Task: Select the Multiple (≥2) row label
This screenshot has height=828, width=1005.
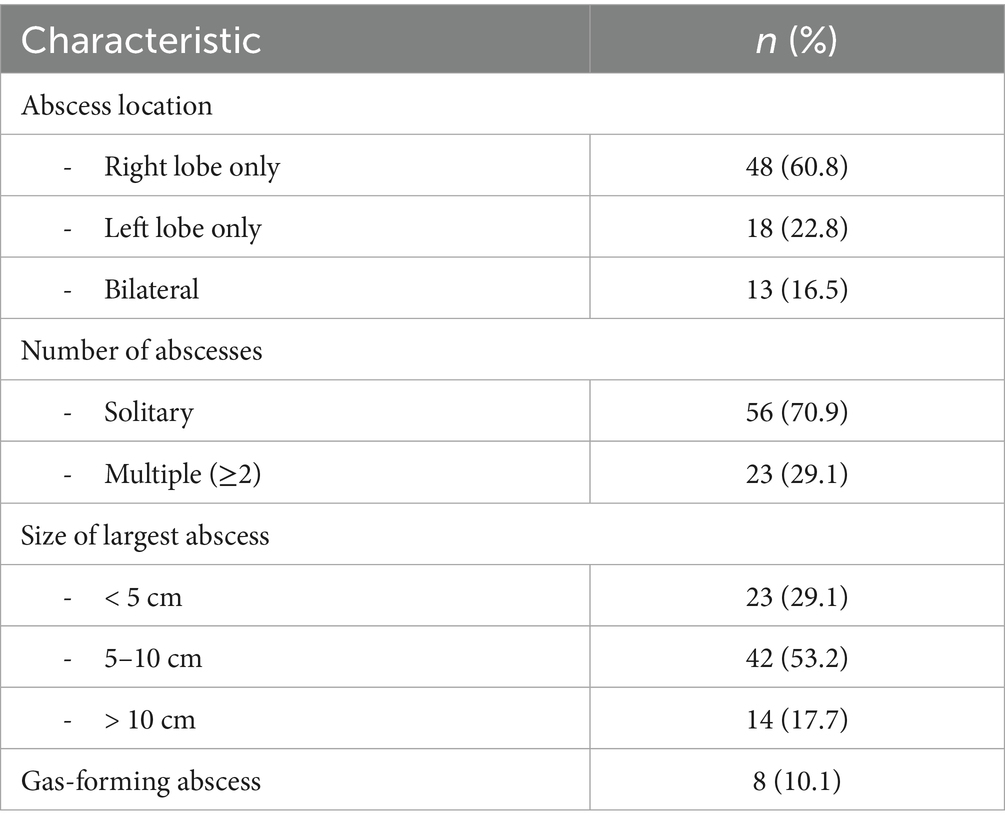Action: (176, 474)
